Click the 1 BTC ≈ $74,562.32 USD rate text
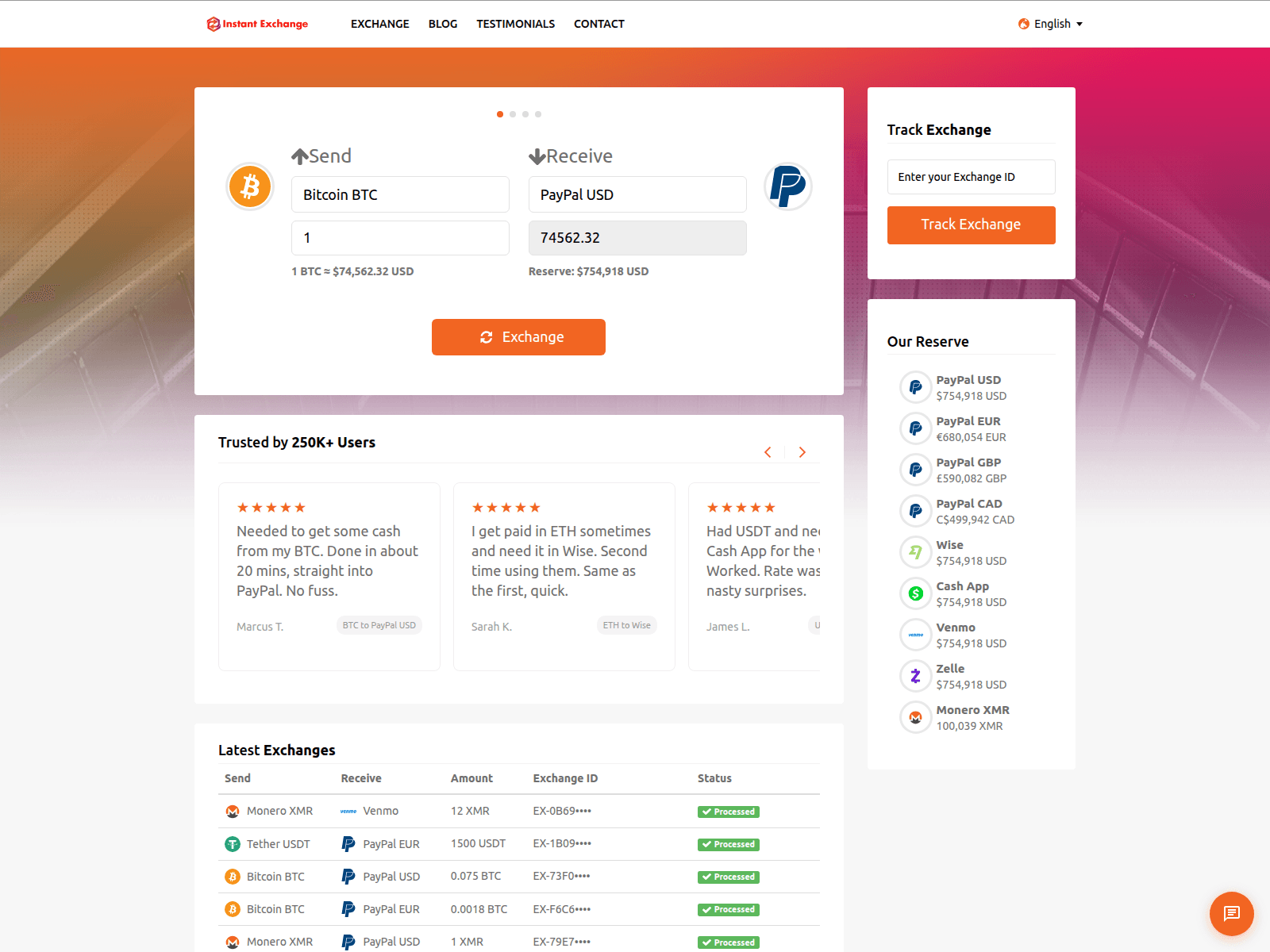1270x952 pixels. tap(352, 271)
